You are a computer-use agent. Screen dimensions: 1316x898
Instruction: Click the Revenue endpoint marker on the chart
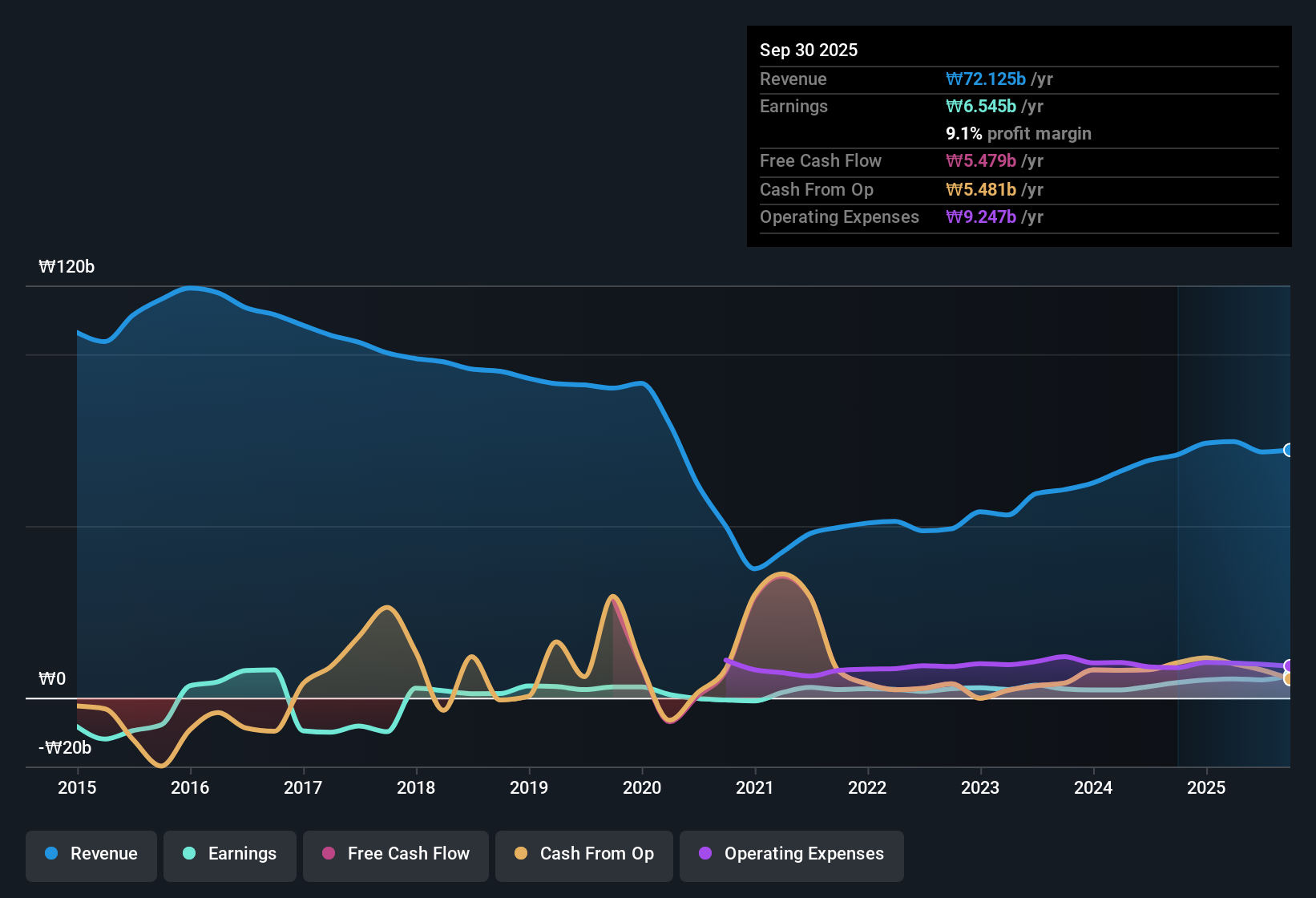(x=1290, y=451)
